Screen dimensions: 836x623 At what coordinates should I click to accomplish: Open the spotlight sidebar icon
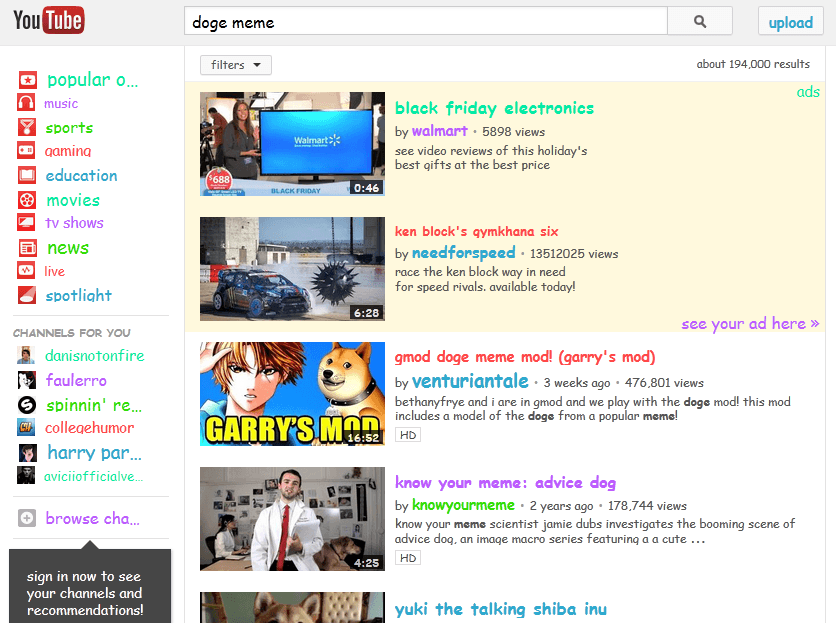(26, 295)
